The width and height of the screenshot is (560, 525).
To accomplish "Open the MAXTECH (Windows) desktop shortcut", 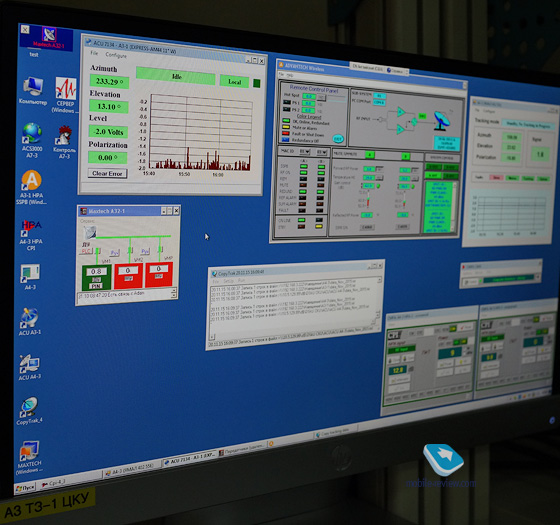I will [x=29, y=457].
